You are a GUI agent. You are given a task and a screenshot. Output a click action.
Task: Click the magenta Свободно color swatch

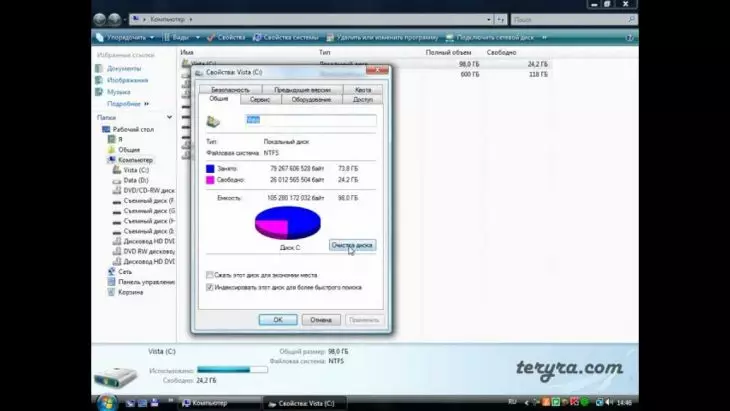[210, 180]
